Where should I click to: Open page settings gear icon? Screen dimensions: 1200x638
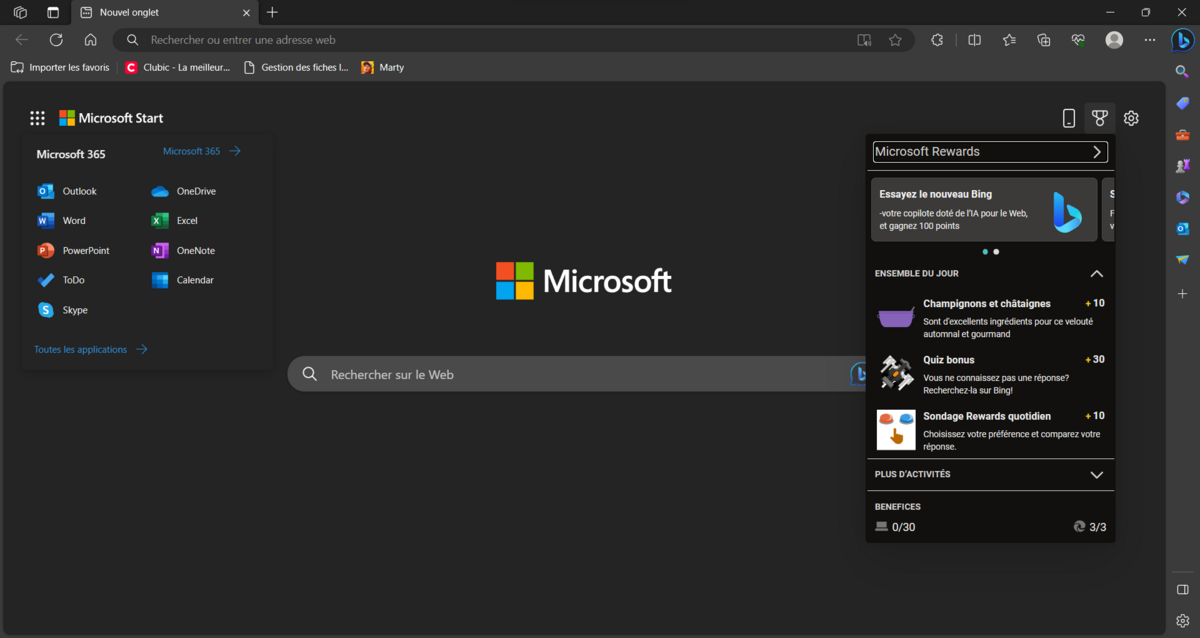[1131, 118]
